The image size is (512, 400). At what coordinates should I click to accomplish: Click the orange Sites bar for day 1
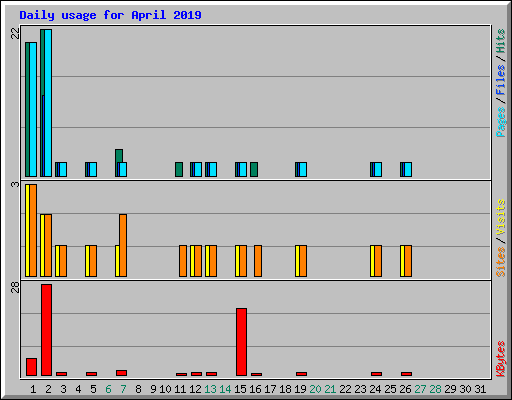pos(33,230)
